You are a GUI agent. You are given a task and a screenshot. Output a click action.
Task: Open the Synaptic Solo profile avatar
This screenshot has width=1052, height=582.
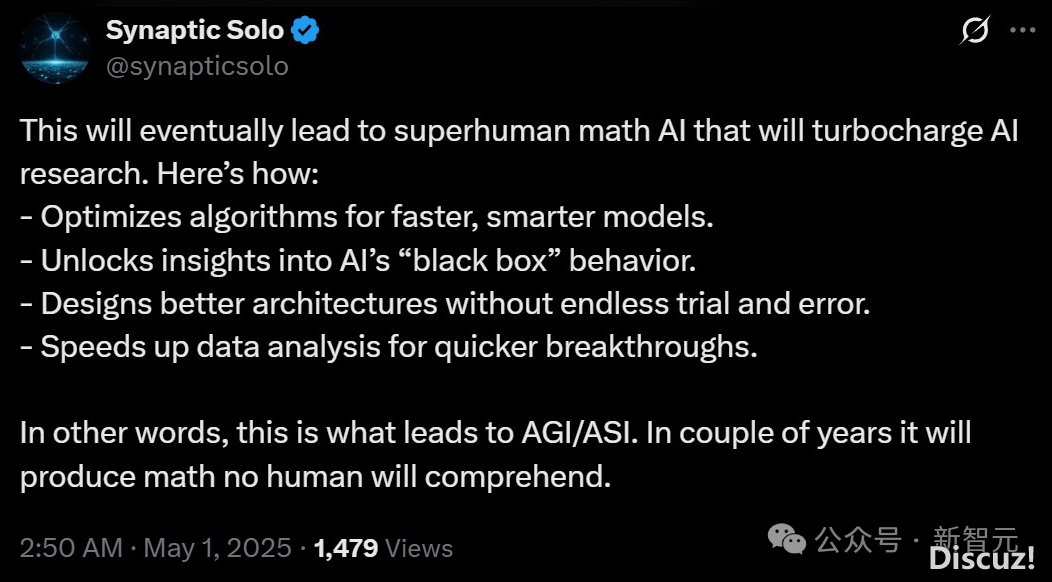tap(55, 48)
